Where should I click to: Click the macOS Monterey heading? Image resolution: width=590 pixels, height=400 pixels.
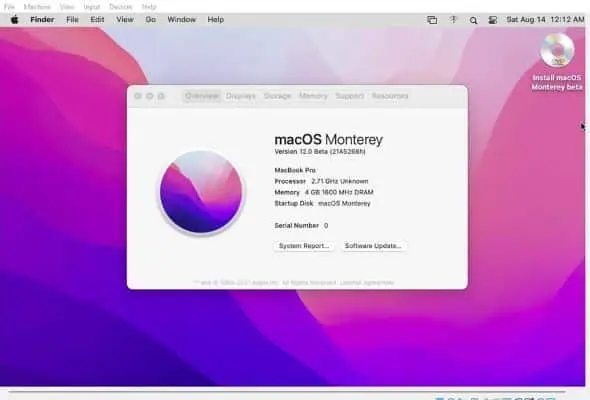click(x=328, y=139)
